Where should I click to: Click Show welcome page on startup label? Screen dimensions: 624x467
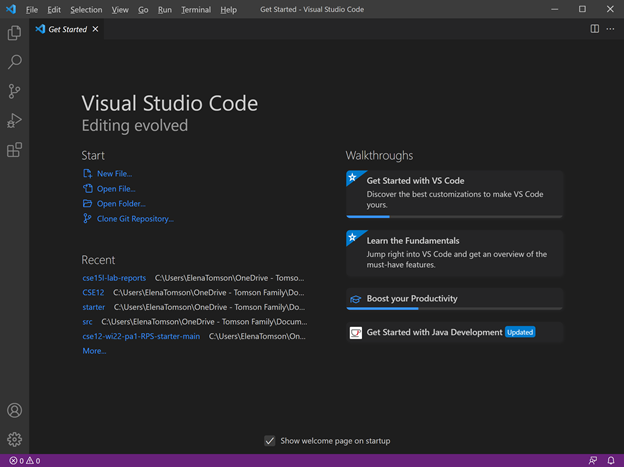[x=335, y=441]
